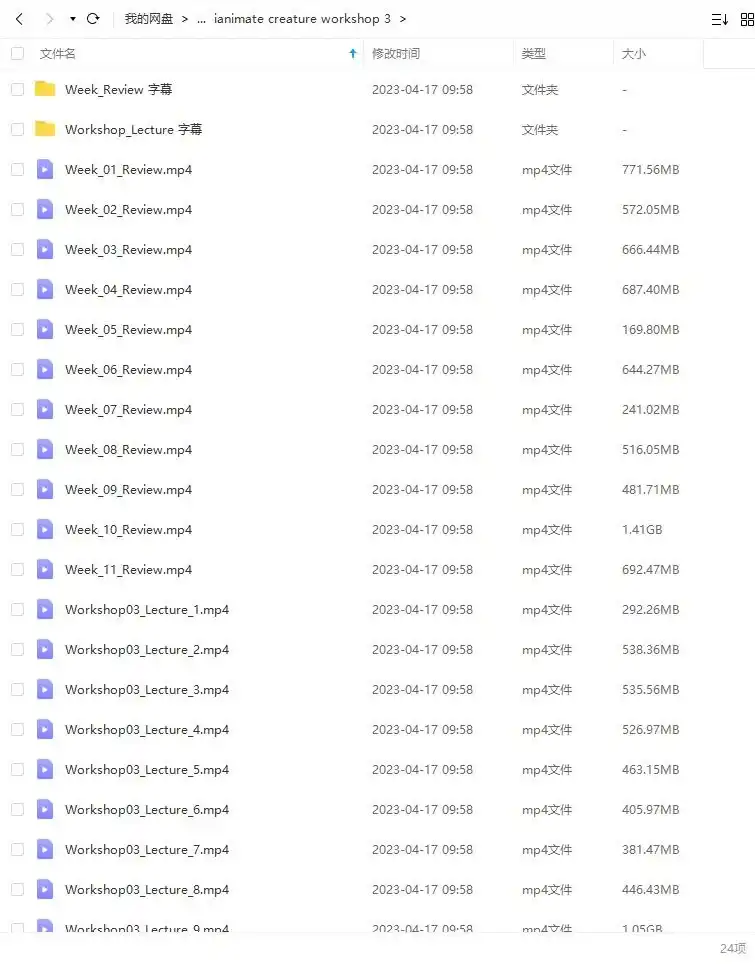Screen dimensions: 755x964
Task: Toggle the select-all checkbox in the header
Action: [18, 53]
